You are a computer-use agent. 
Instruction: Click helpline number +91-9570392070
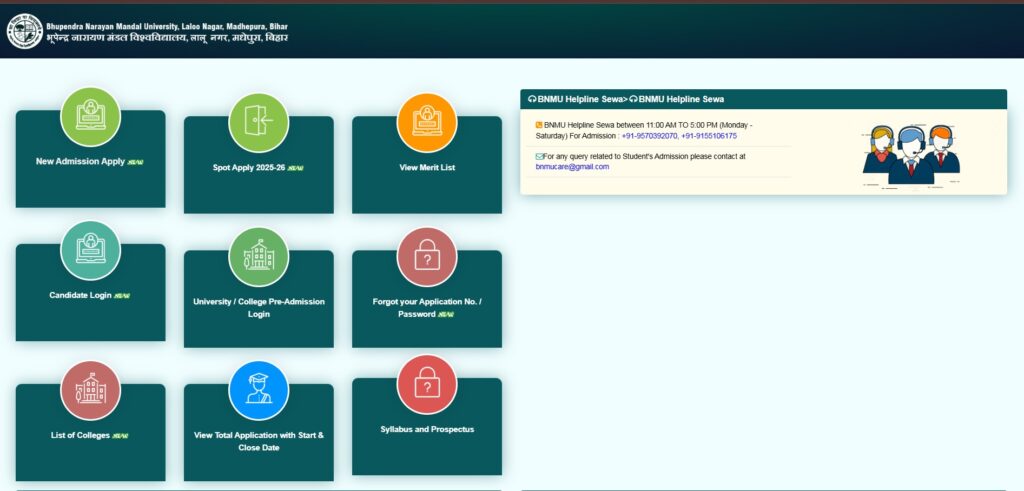[649, 135]
